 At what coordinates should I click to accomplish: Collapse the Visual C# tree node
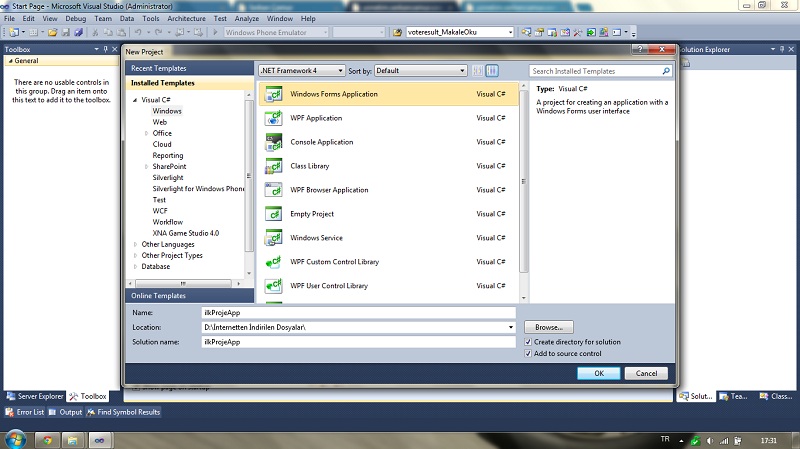(135, 100)
